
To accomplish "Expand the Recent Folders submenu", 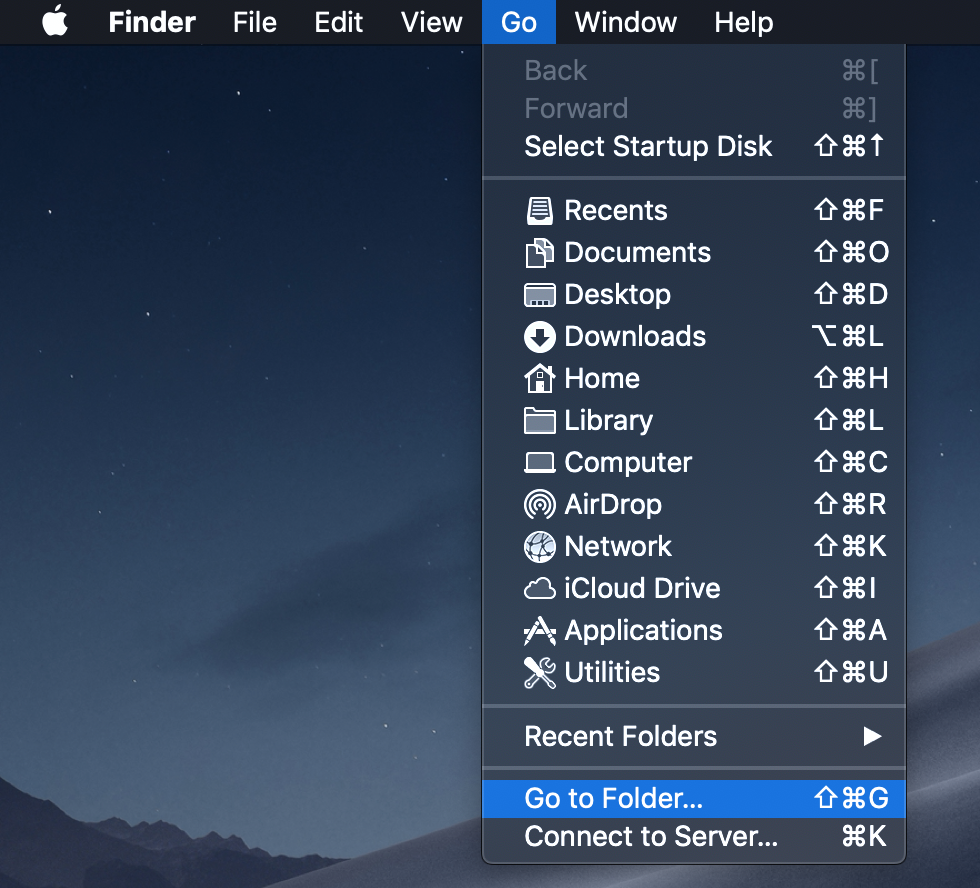I will pyautogui.click(x=620, y=737).
